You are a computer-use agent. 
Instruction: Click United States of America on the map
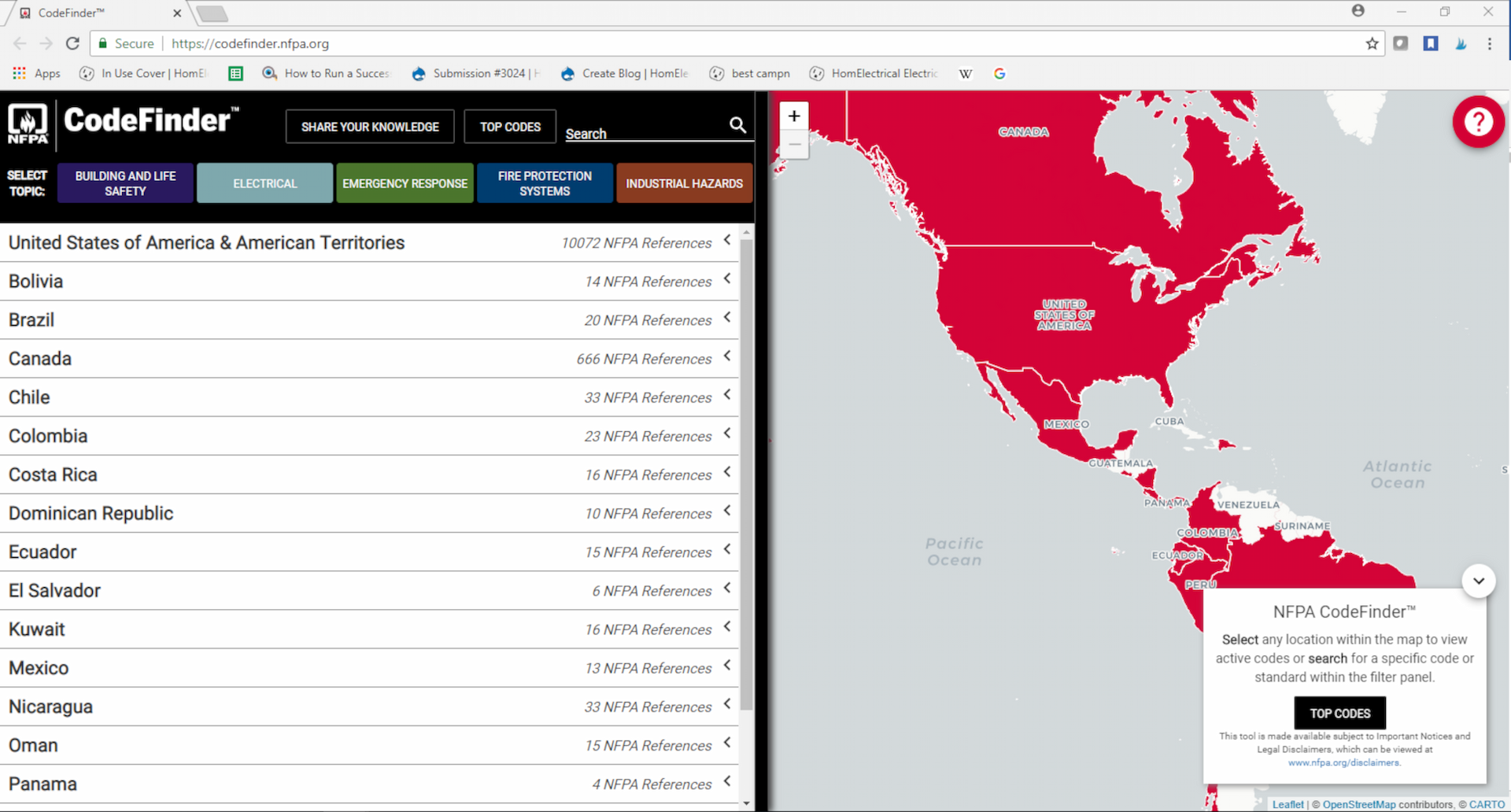(1064, 315)
